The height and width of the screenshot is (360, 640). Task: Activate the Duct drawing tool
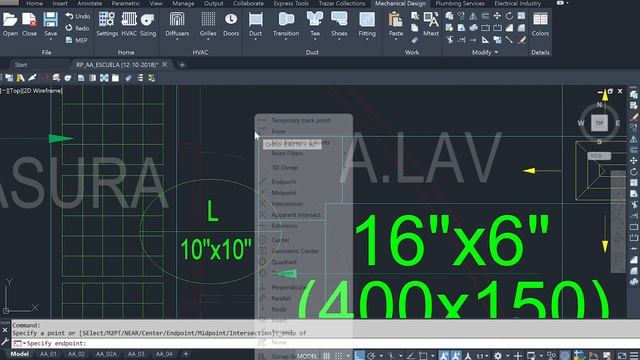coord(256,23)
